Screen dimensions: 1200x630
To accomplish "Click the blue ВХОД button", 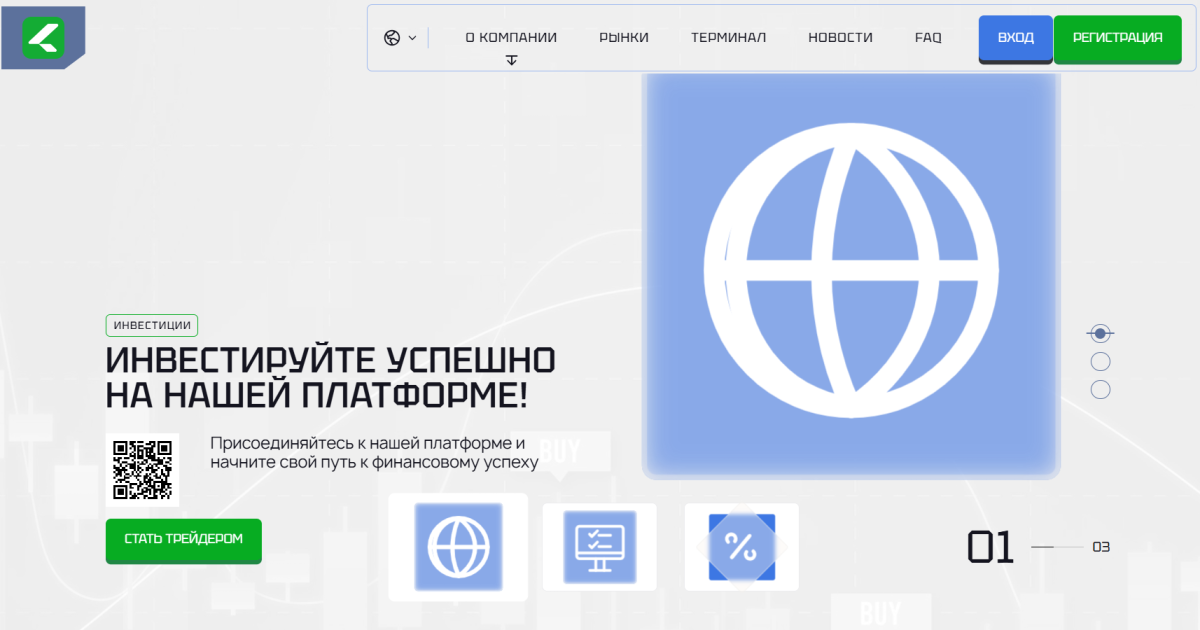I will tap(1015, 39).
